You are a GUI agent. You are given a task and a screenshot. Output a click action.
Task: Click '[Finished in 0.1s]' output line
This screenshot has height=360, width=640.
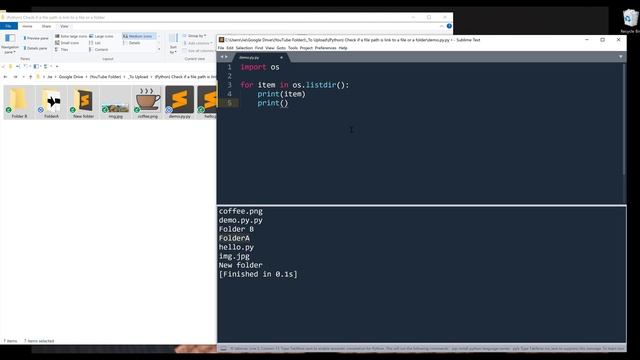(x=258, y=274)
